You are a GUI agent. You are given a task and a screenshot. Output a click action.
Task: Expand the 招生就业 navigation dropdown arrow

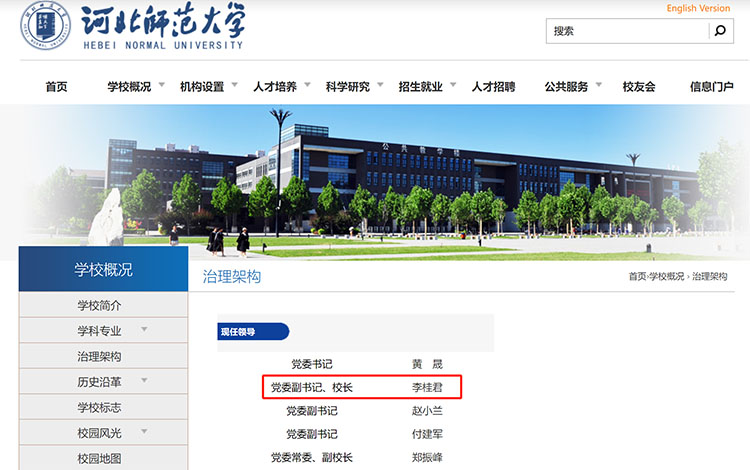[453, 86]
